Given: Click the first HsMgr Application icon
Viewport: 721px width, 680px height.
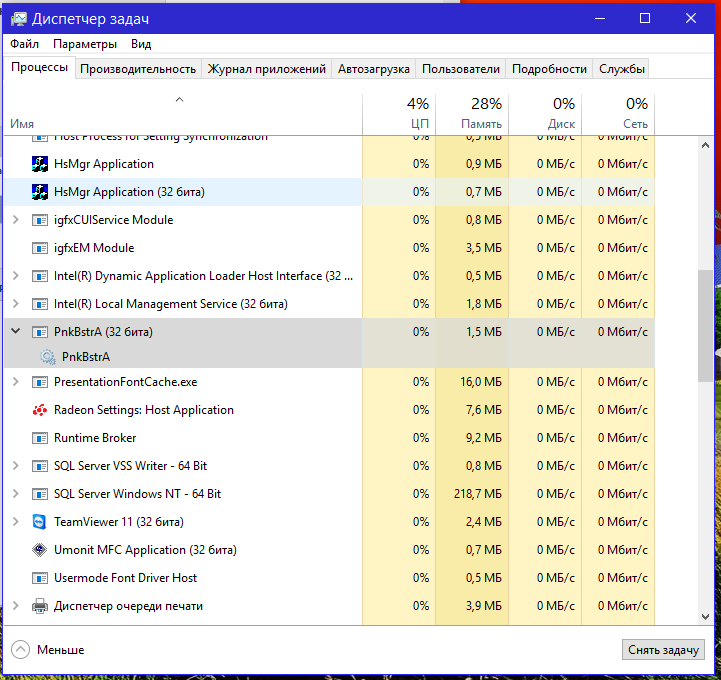Looking at the screenshot, I should click(40, 164).
